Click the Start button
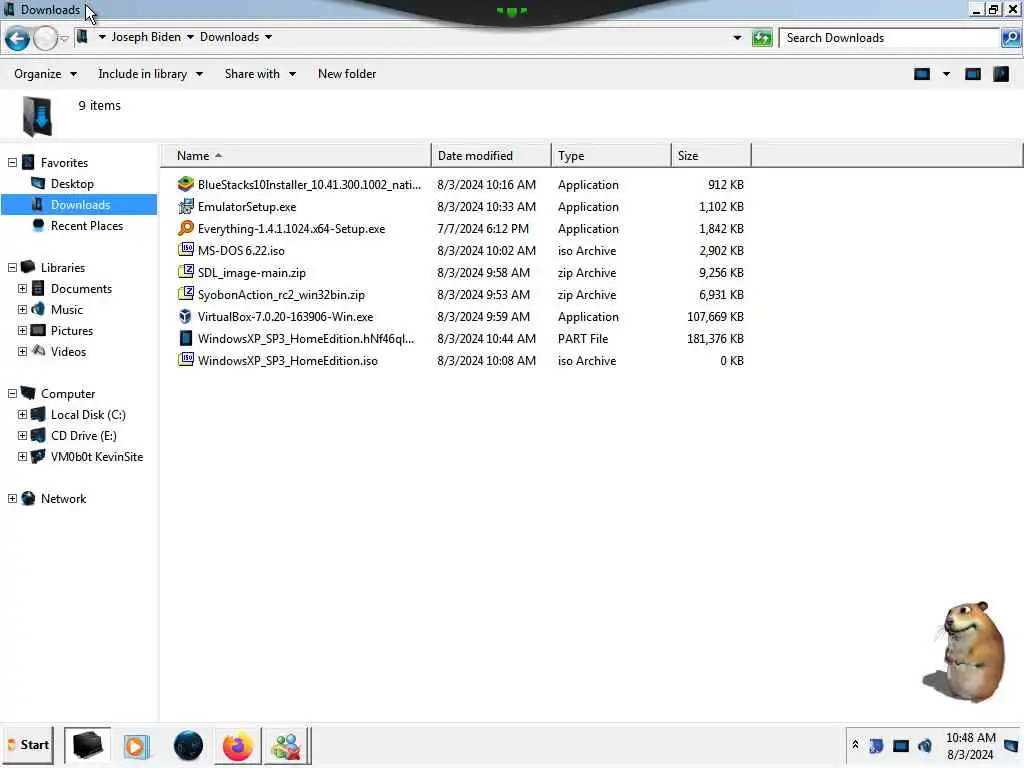The height and width of the screenshot is (768, 1024). pyautogui.click(x=28, y=745)
